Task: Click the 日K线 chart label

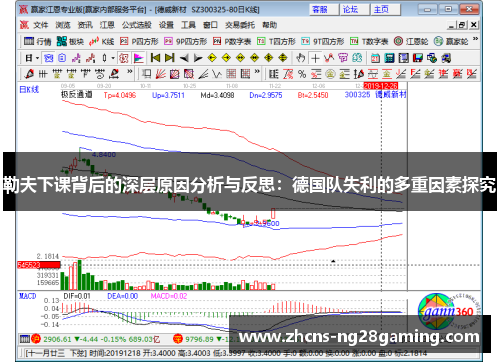Action: point(29,89)
